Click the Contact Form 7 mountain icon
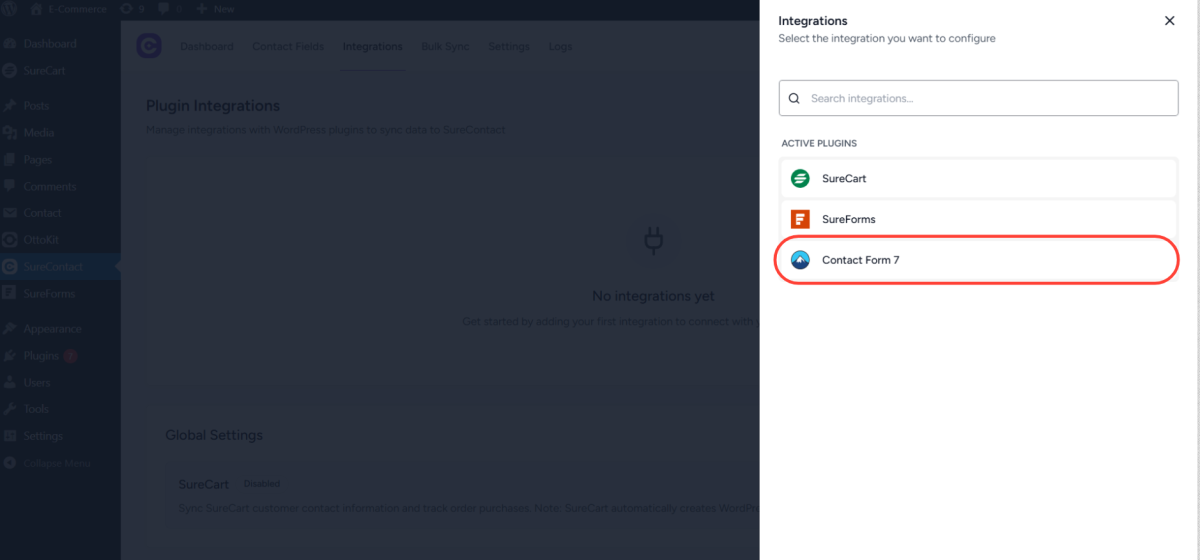1200x560 pixels. 800,260
